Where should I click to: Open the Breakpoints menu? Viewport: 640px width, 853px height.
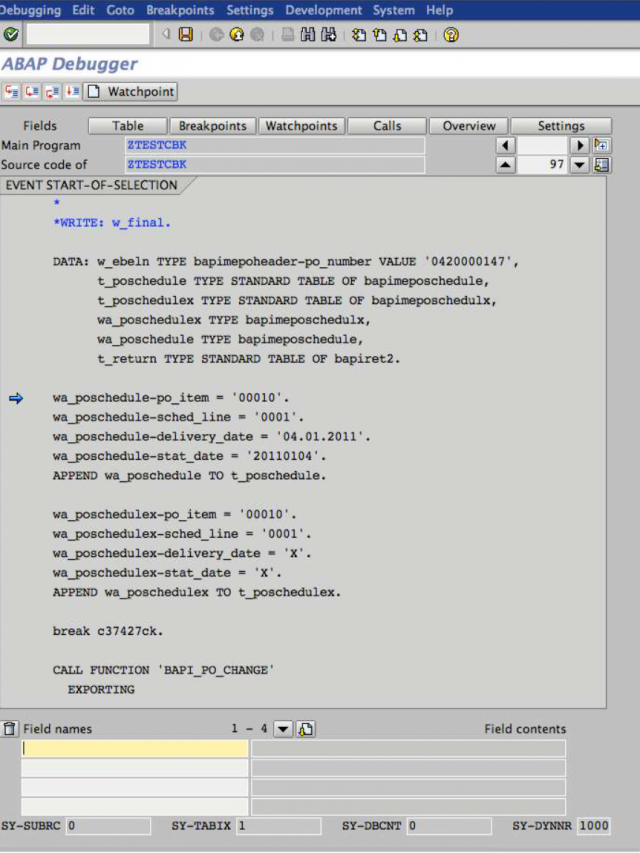(x=180, y=10)
